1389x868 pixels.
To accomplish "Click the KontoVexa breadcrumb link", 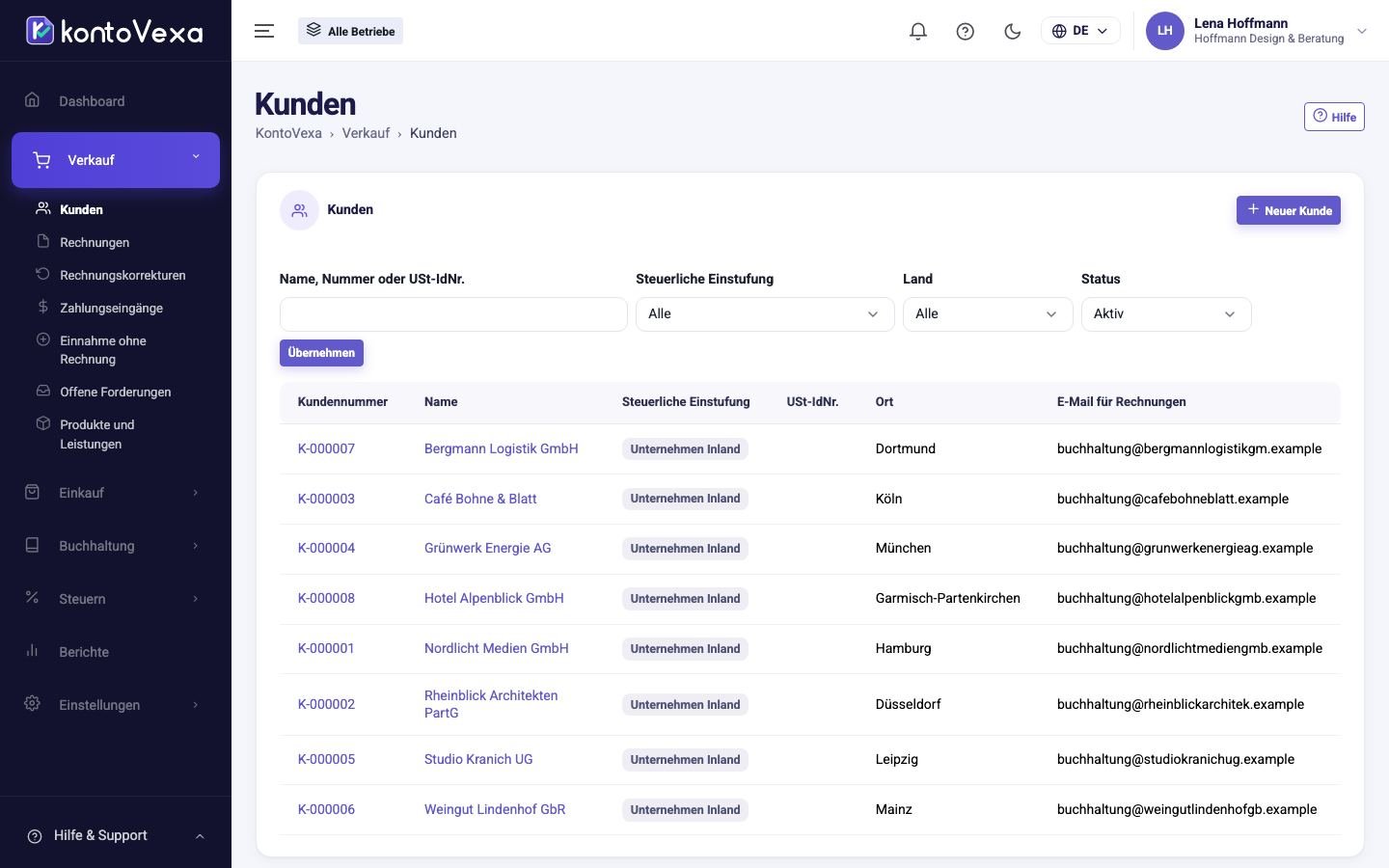I will (x=288, y=133).
